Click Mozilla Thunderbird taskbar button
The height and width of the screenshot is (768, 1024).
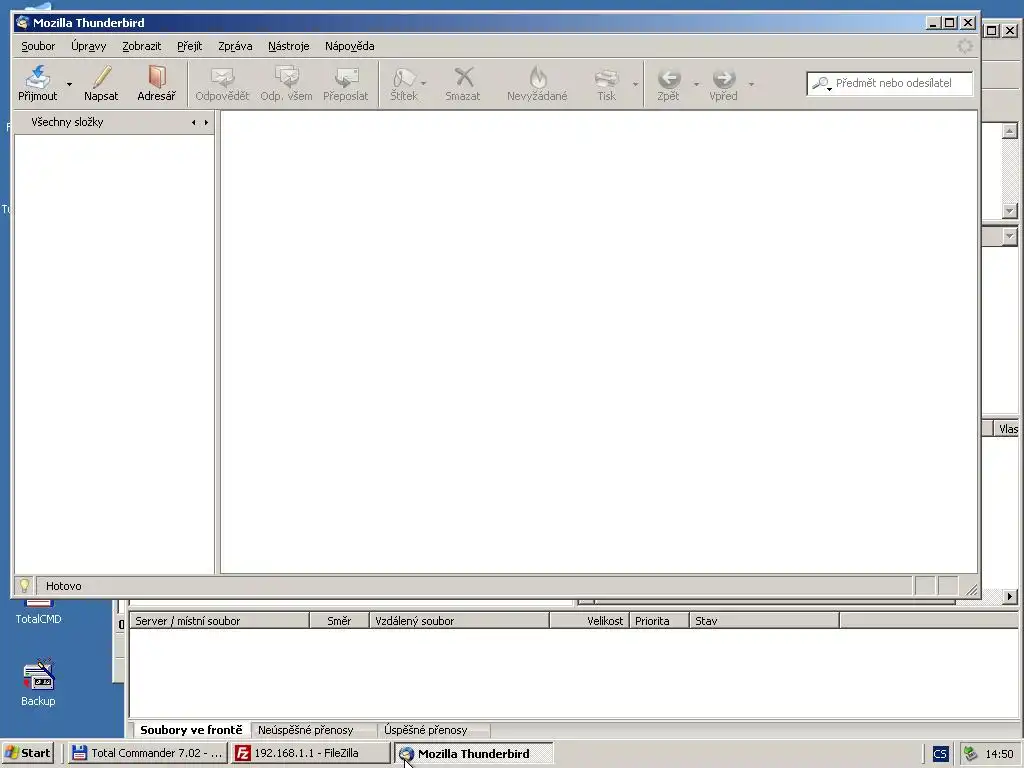pyautogui.click(x=473, y=753)
